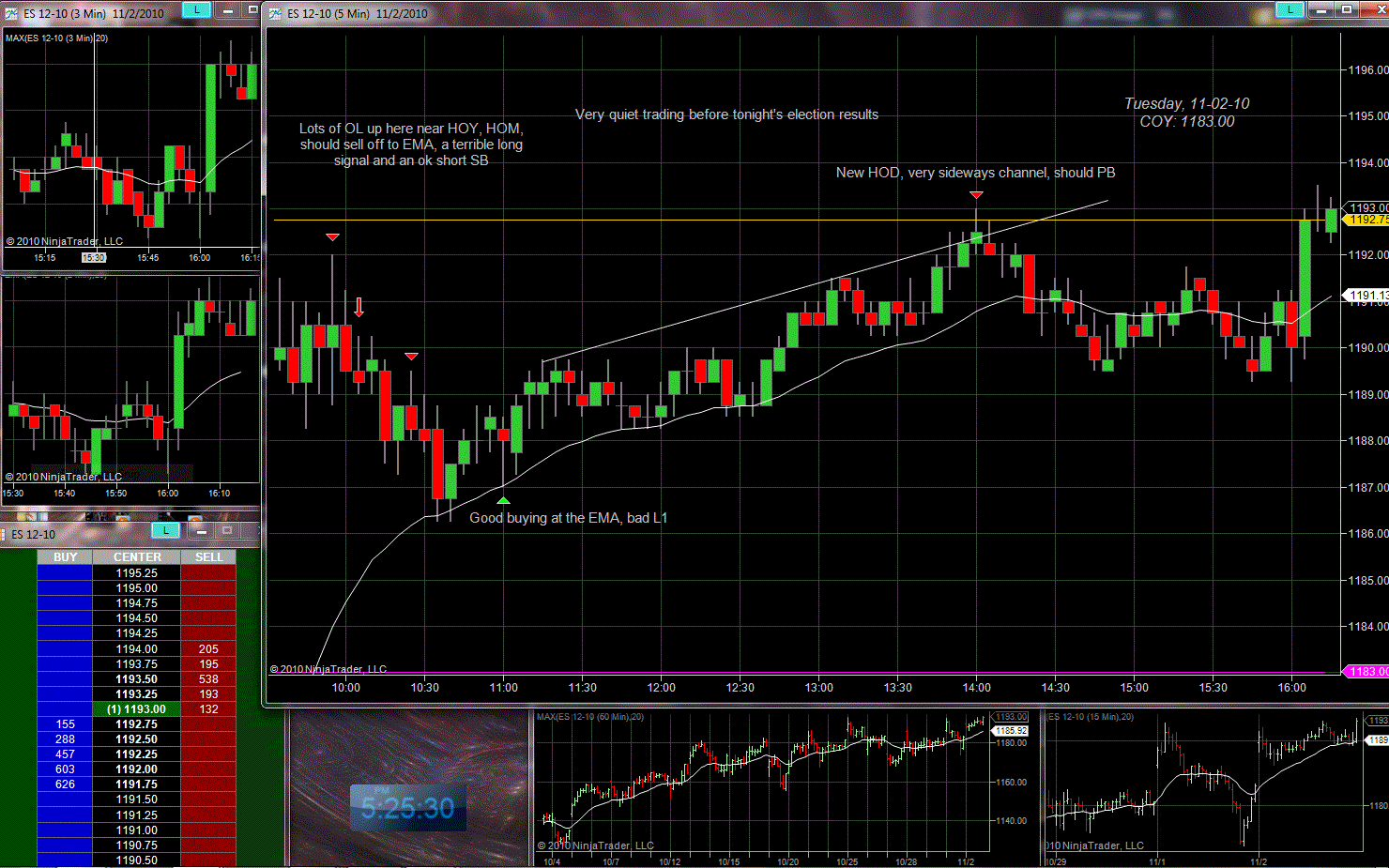Select the red triangle marker above New HOD bar
The height and width of the screenshot is (868, 1389).
[976, 195]
